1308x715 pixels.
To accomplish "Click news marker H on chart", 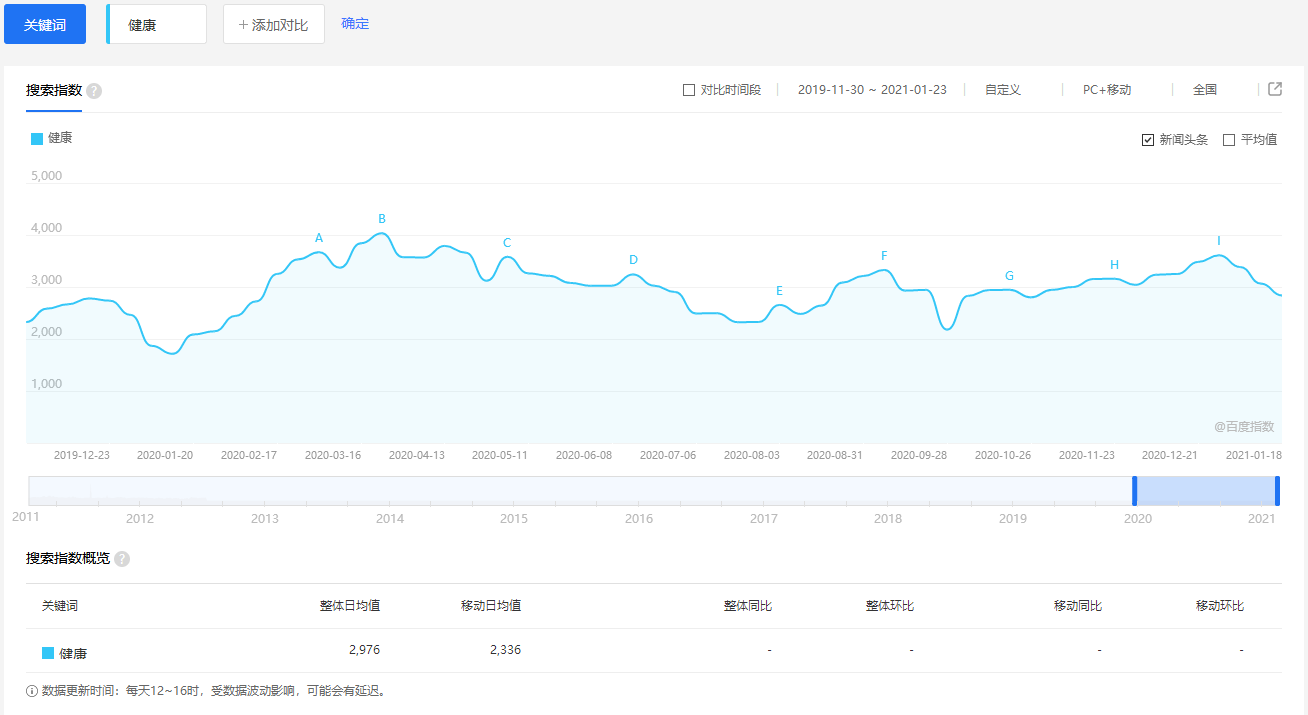I will pos(1114,265).
